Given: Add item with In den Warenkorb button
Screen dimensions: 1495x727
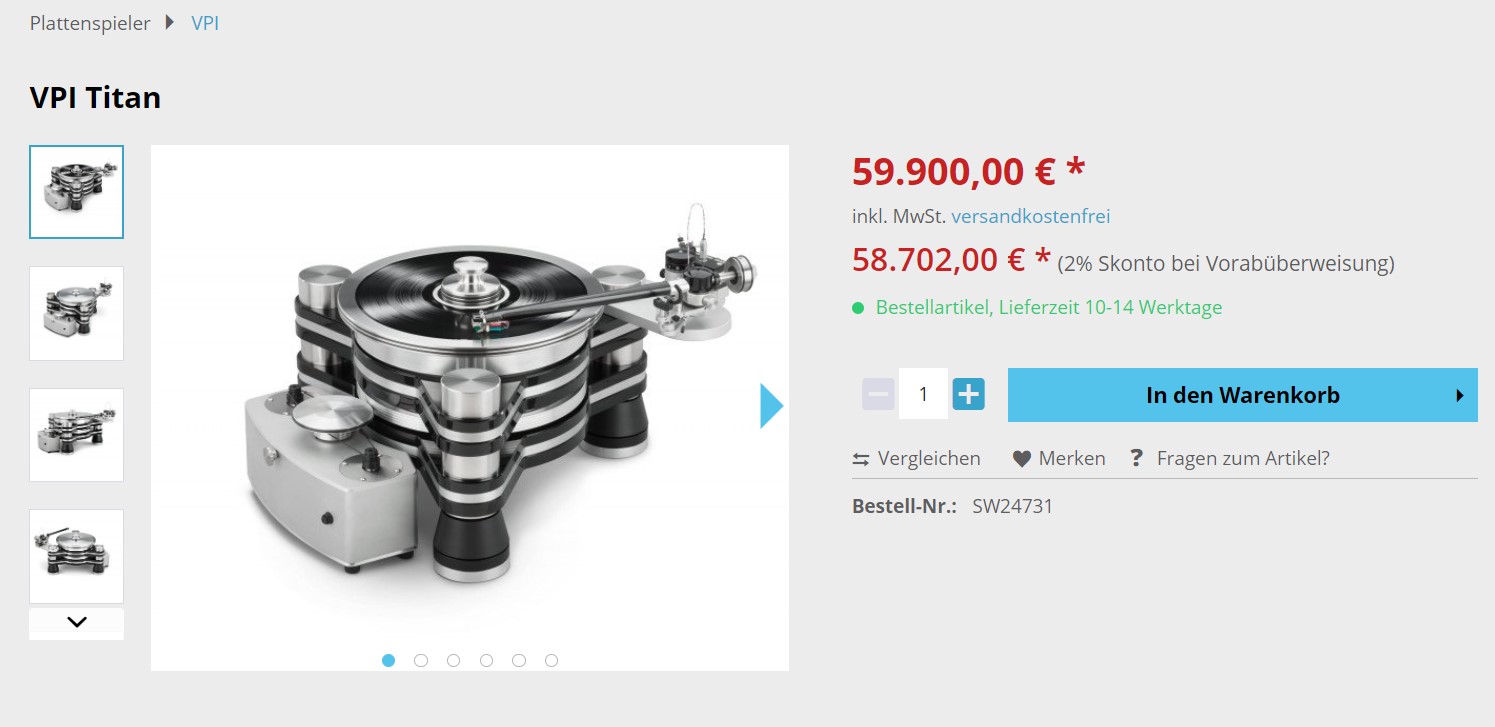Looking at the screenshot, I should click(x=1242, y=395).
